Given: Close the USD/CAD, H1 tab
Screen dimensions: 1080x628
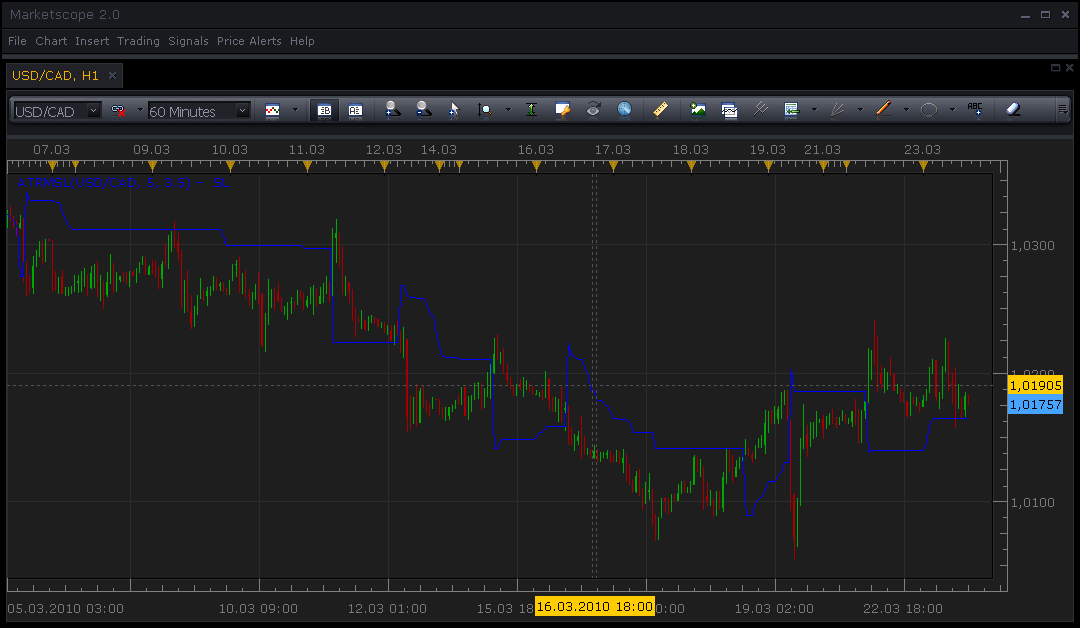Looking at the screenshot, I should [x=112, y=76].
